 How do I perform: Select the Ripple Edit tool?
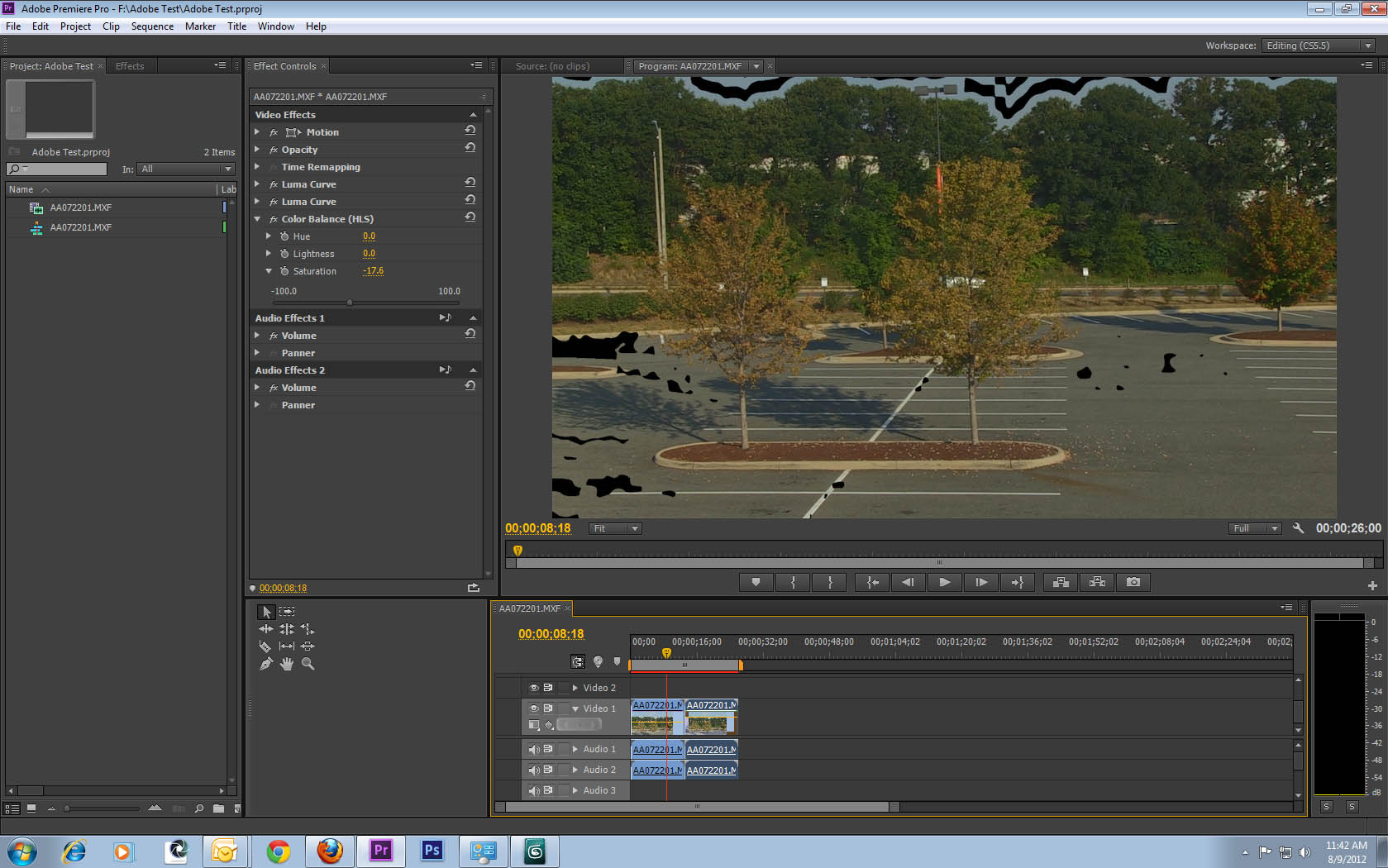coord(266,629)
